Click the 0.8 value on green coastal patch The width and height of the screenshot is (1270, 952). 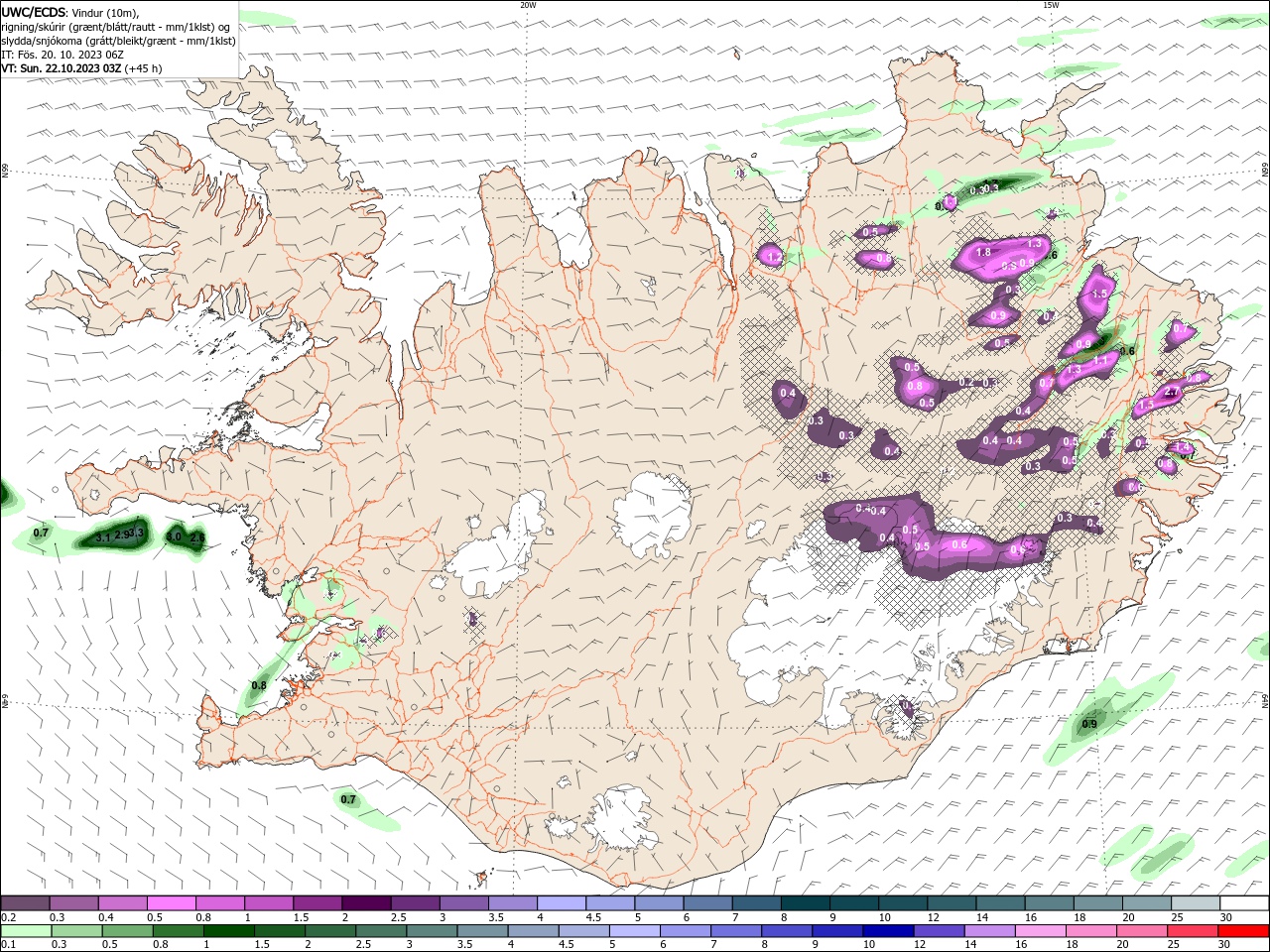[x=259, y=685]
